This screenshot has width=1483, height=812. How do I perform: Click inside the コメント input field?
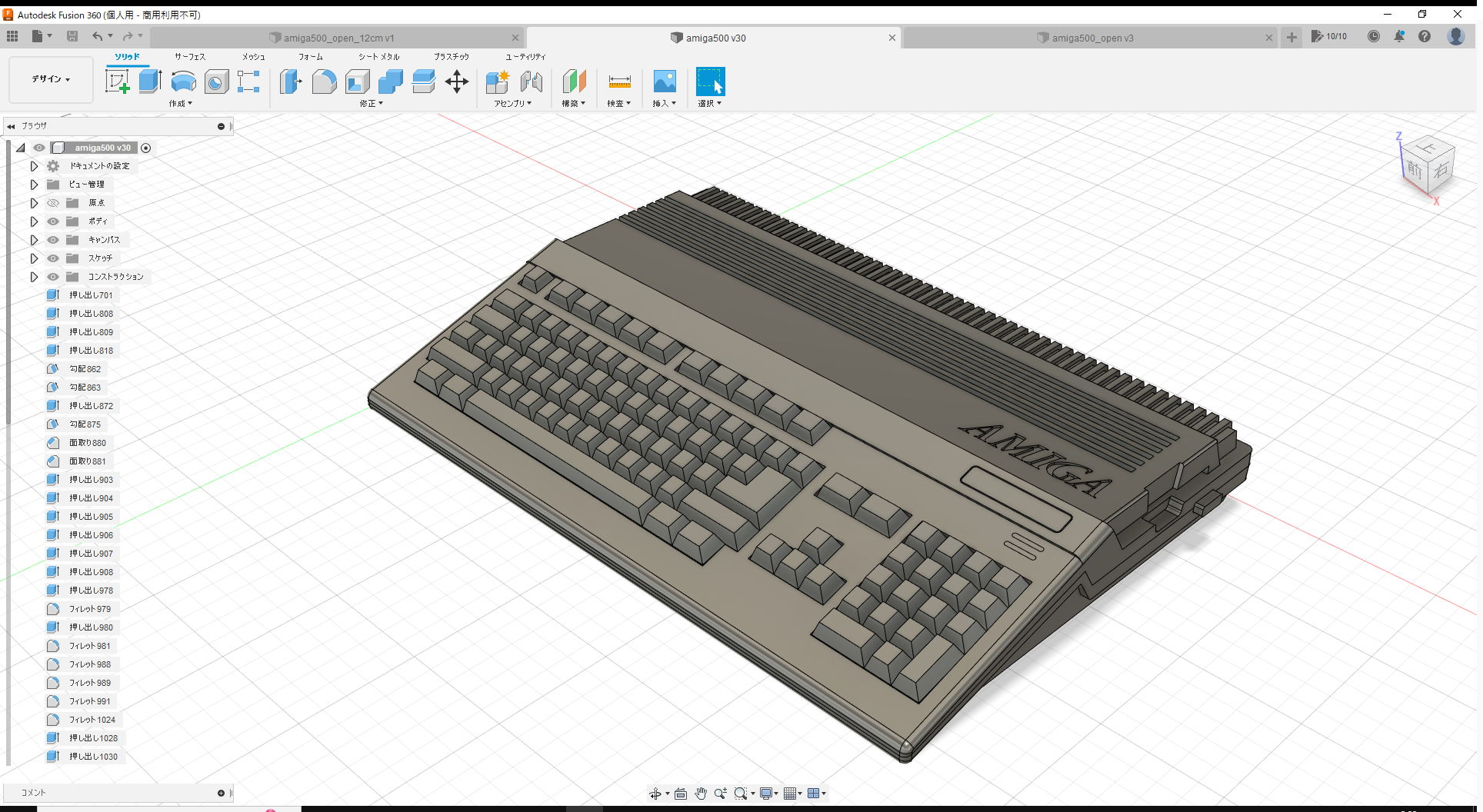coord(115,792)
